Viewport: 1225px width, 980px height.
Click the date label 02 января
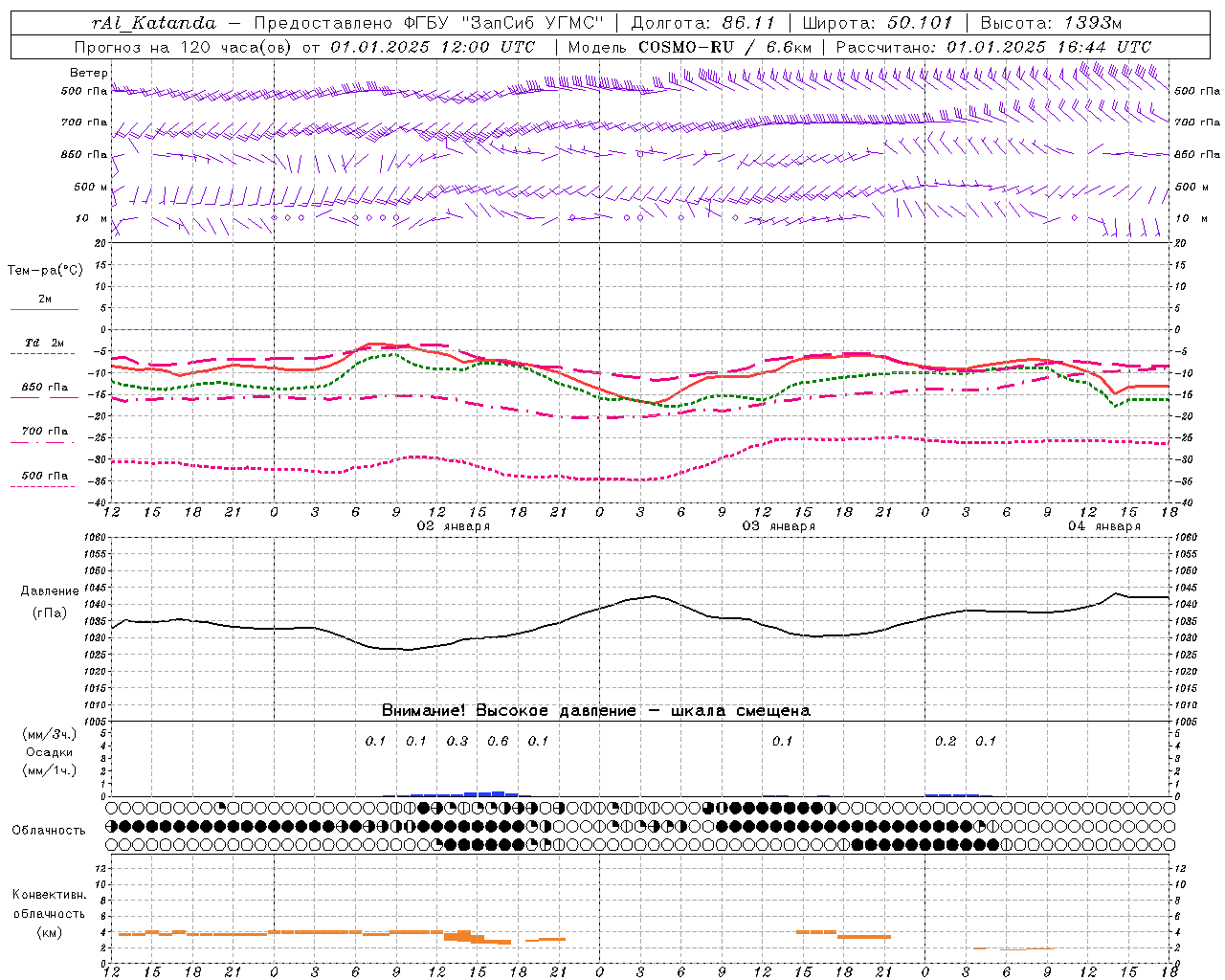point(454,526)
